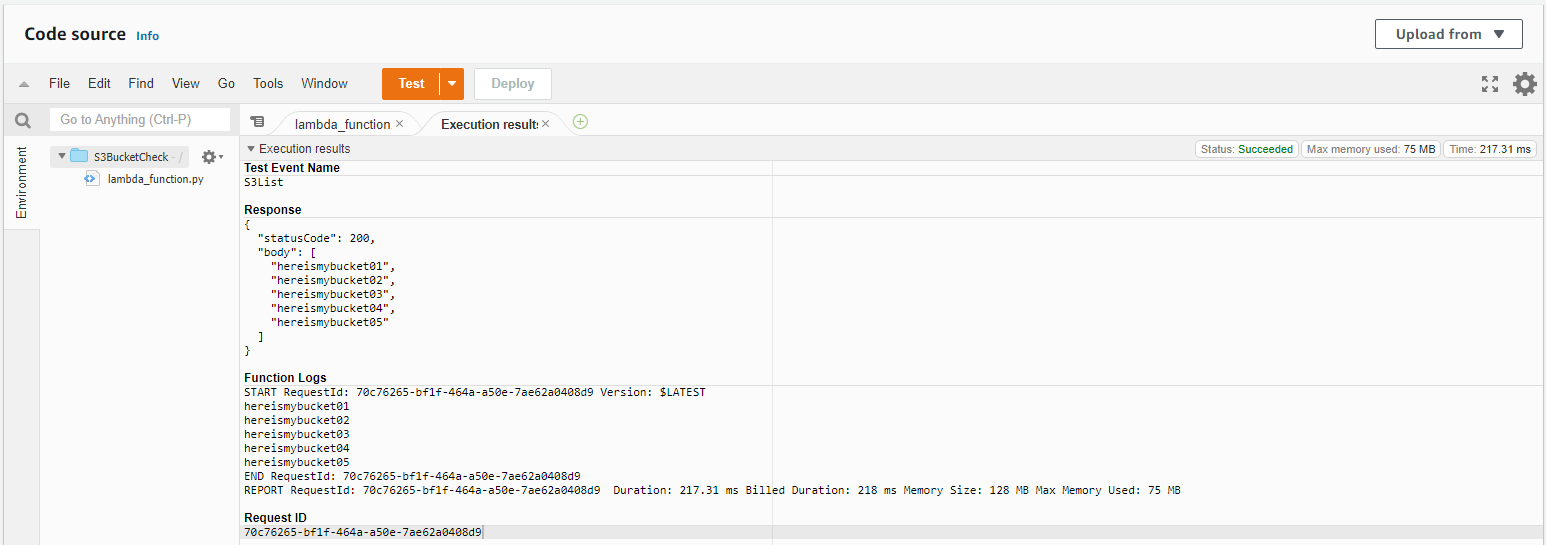The image size is (1546, 545).
Task: Close the Execution results tab
Action: (x=546, y=124)
